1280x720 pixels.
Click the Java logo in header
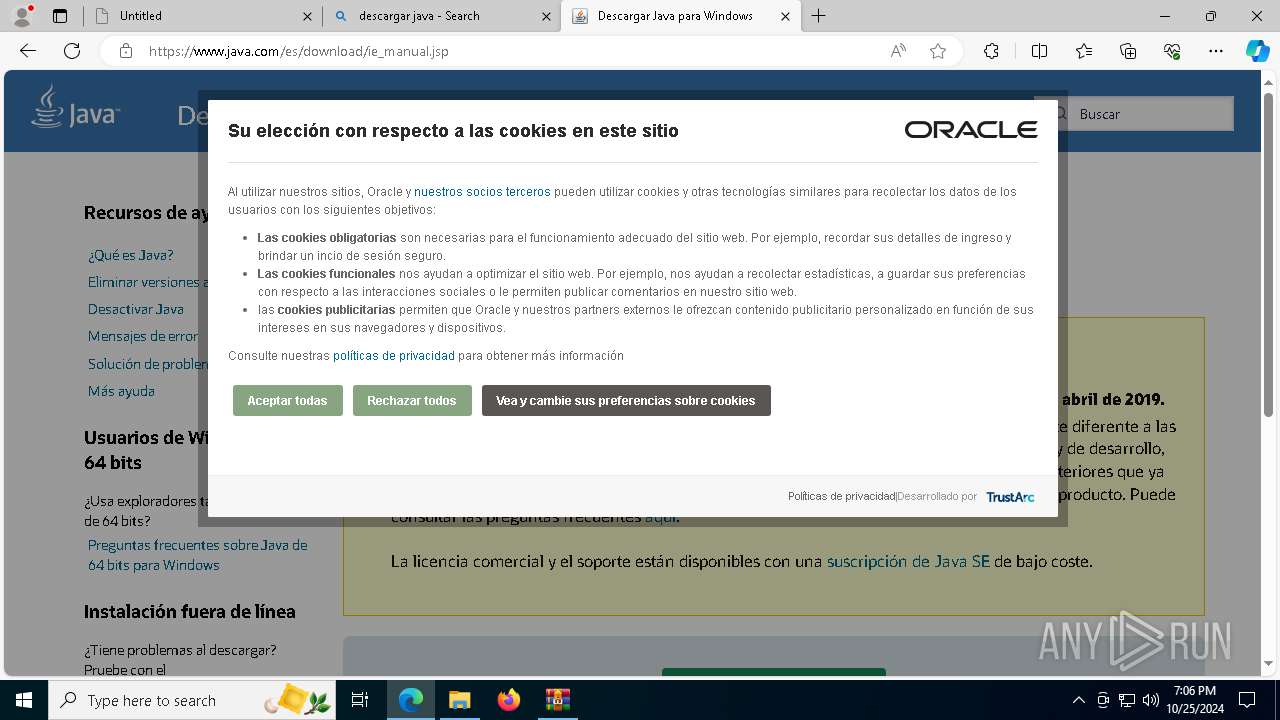[75, 106]
